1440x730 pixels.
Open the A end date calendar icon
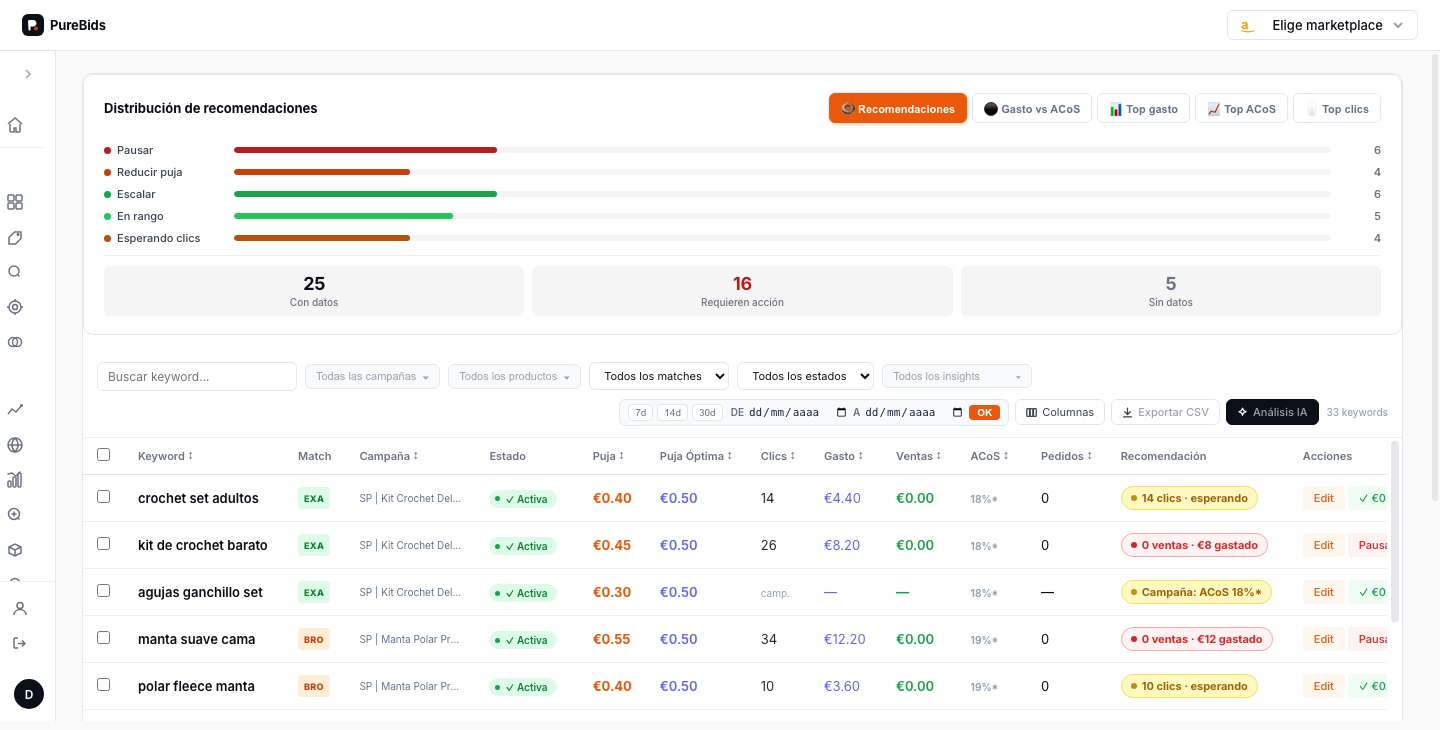click(x=957, y=412)
